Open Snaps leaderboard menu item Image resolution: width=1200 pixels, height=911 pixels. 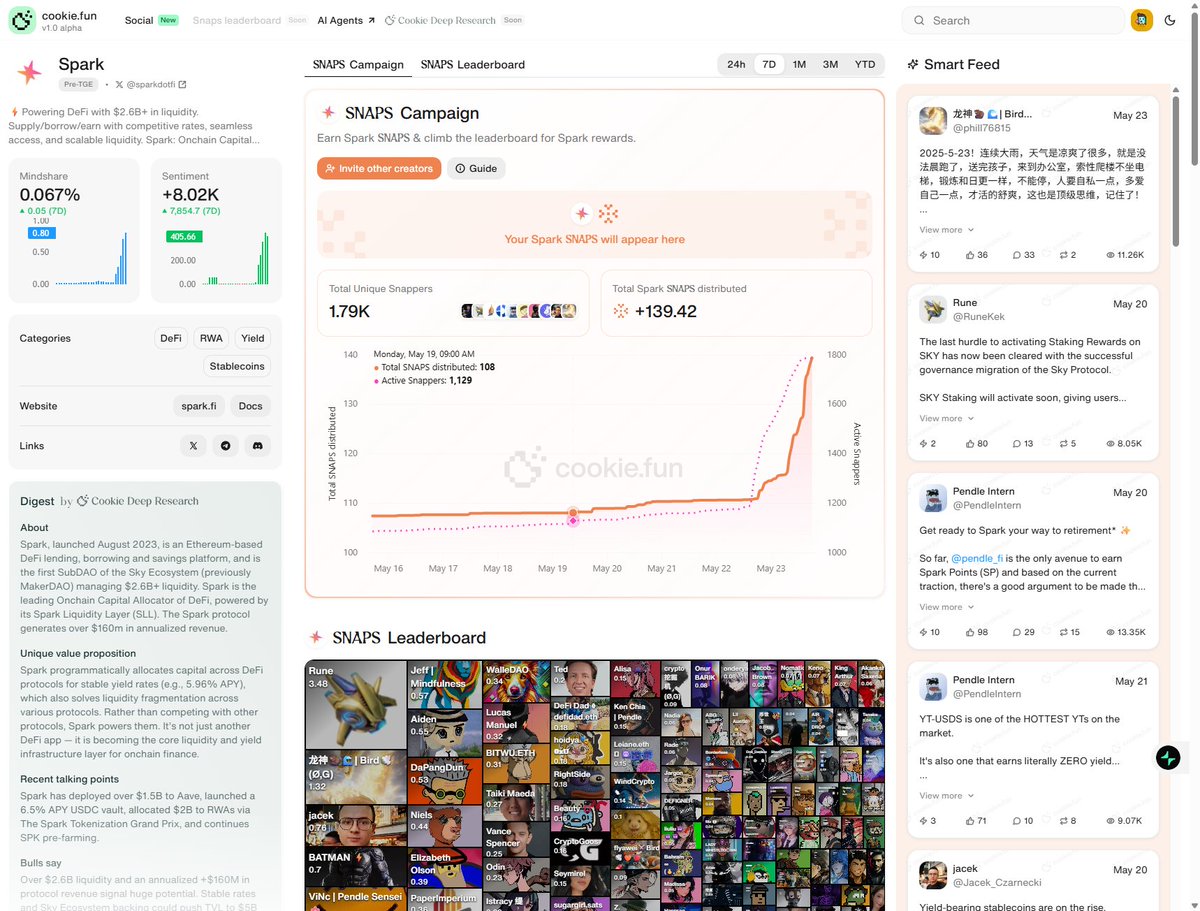coord(237,20)
